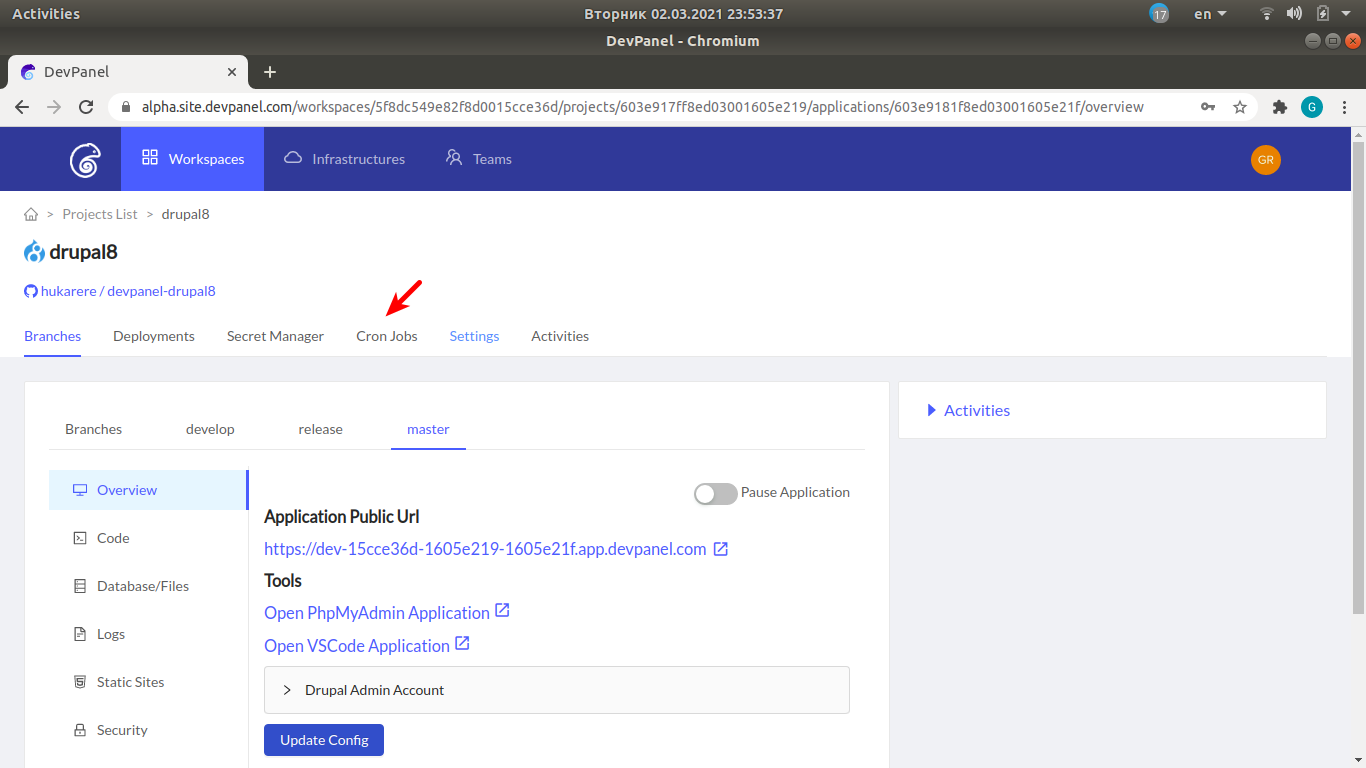The width and height of the screenshot is (1366, 768).
Task: Open VSCode Application link
Action: pyautogui.click(x=357, y=645)
